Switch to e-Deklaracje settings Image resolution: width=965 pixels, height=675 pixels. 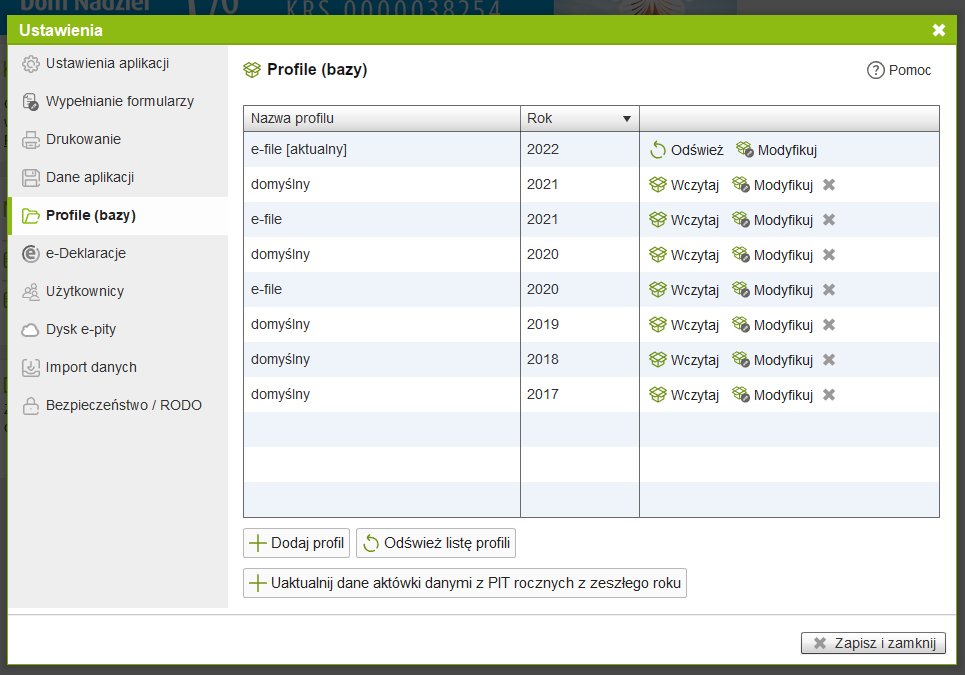[x=85, y=253]
